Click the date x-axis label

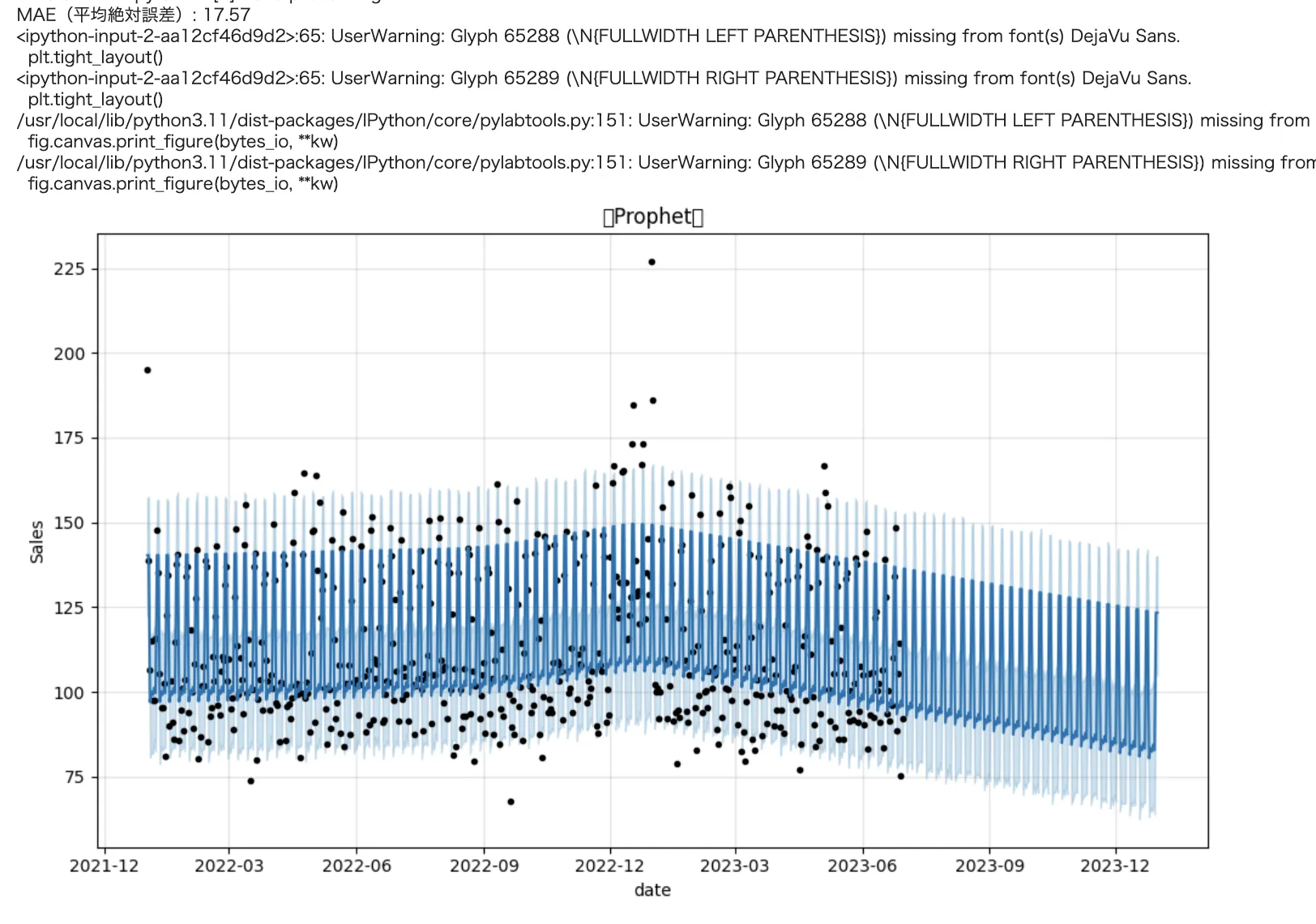pos(652,890)
